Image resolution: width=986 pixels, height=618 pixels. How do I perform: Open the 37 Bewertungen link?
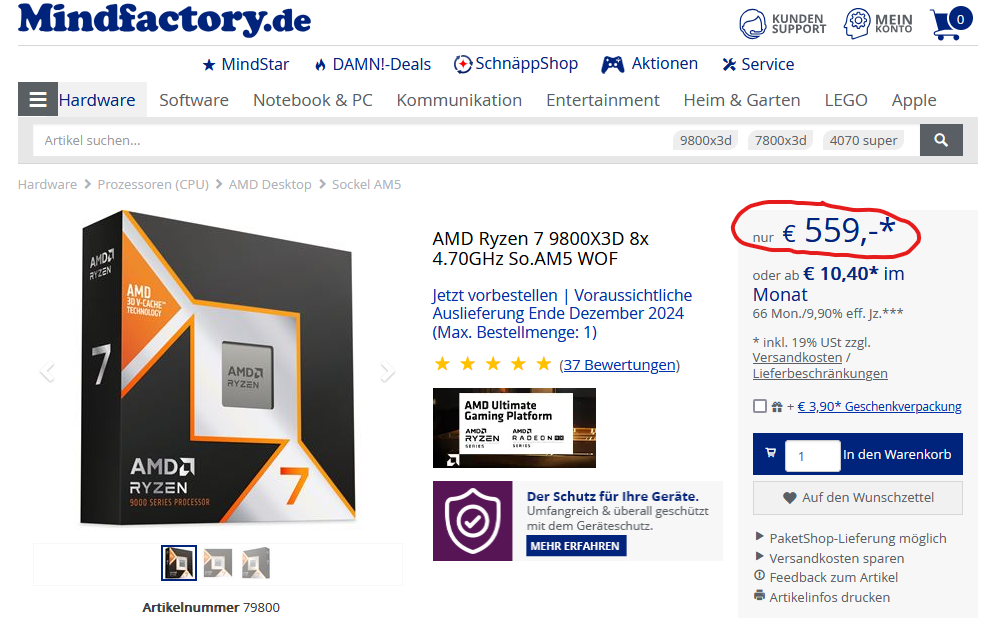[619, 365]
